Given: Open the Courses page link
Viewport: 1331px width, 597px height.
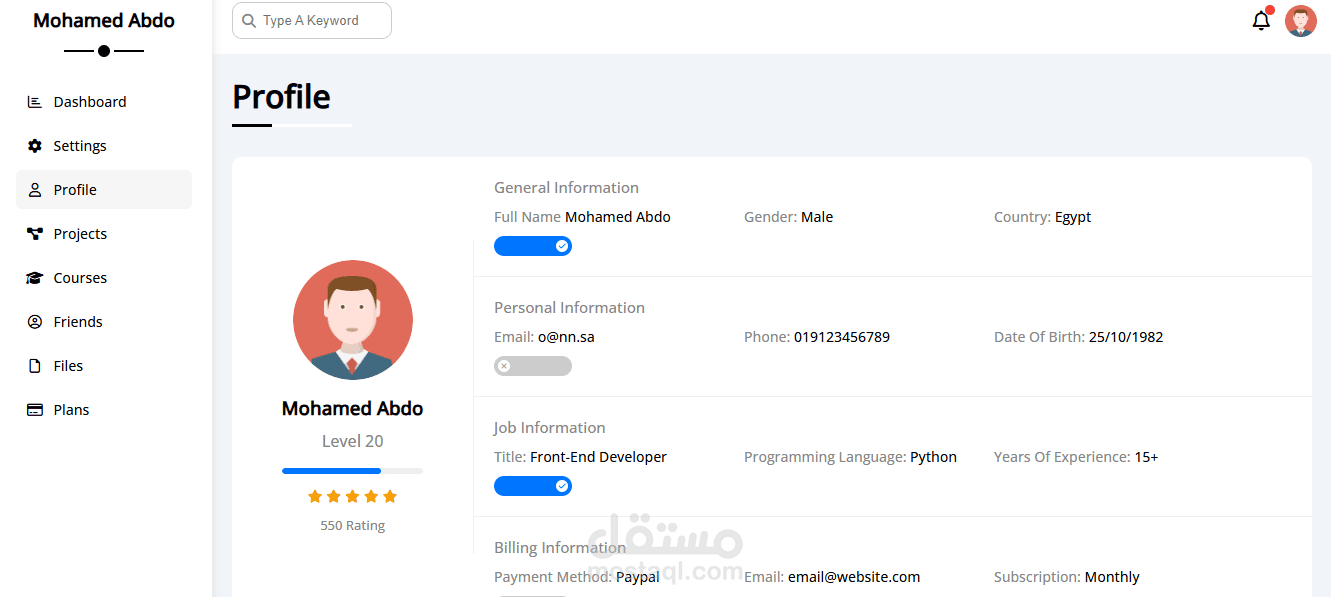Looking at the screenshot, I should pyautogui.click(x=80, y=278).
